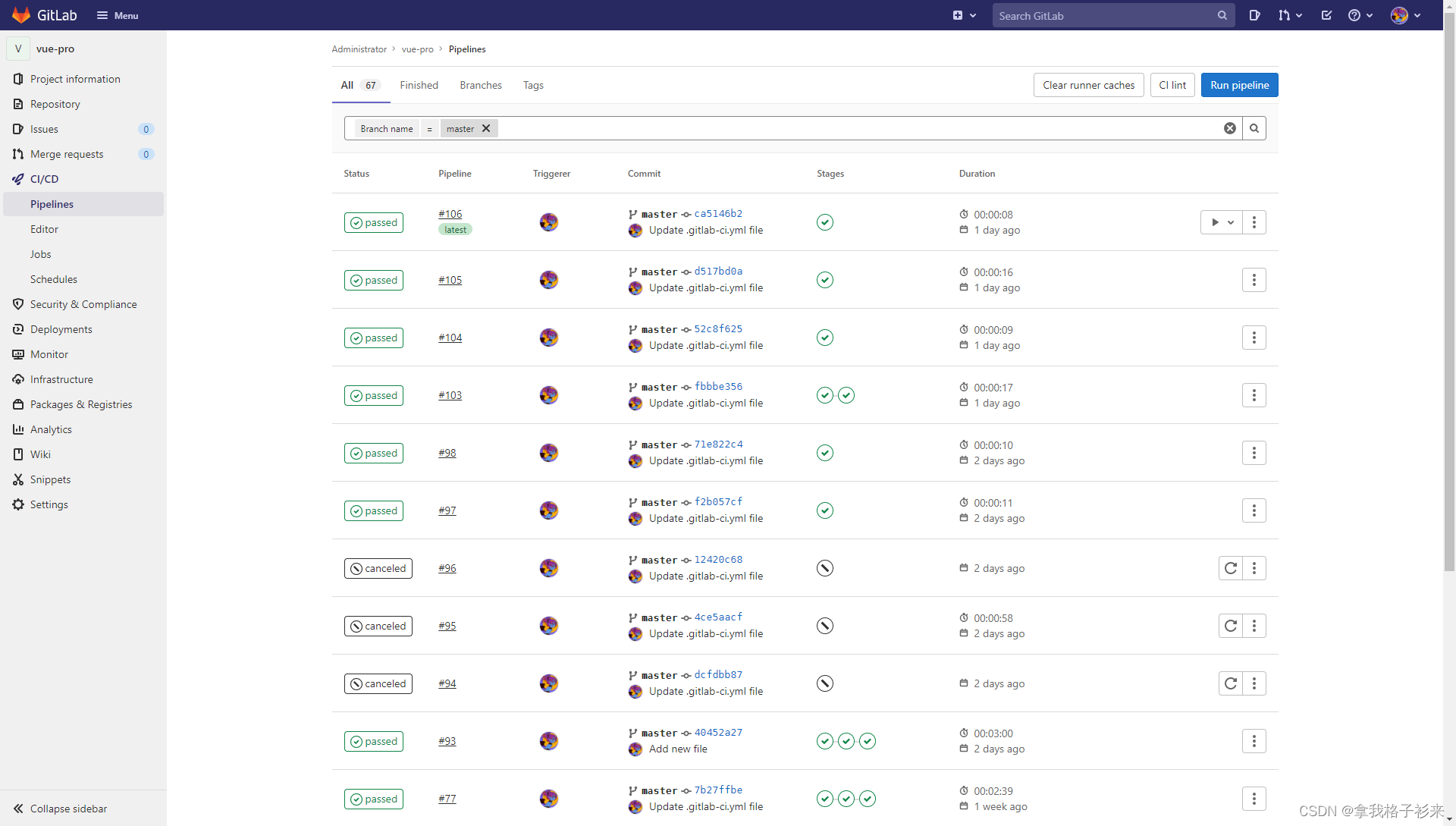Image resolution: width=1456 pixels, height=826 pixels.
Task: Click the Run pipeline button
Action: 1239,85
